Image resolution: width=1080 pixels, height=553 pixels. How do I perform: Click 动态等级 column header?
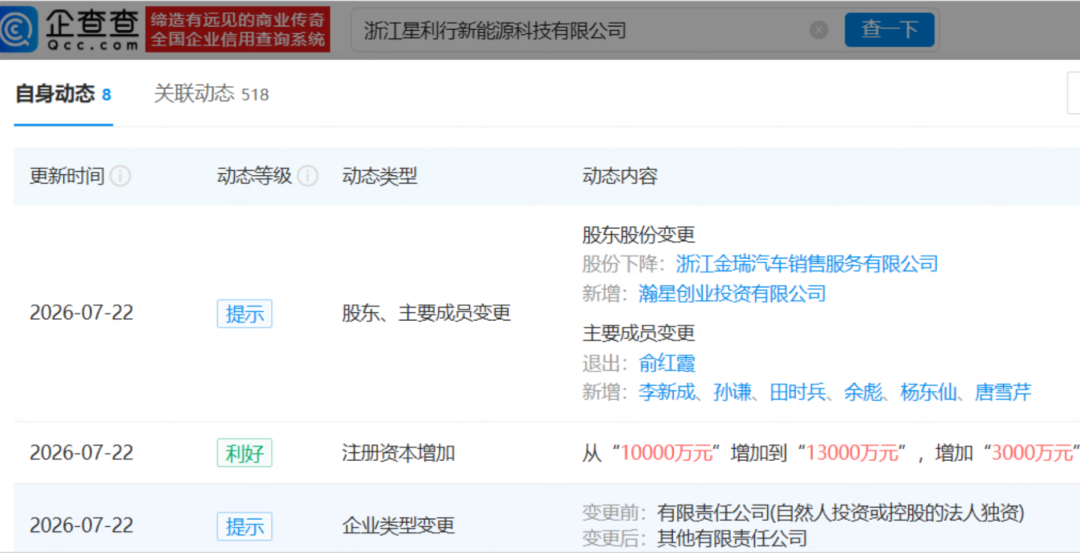[x=254, y=176]
